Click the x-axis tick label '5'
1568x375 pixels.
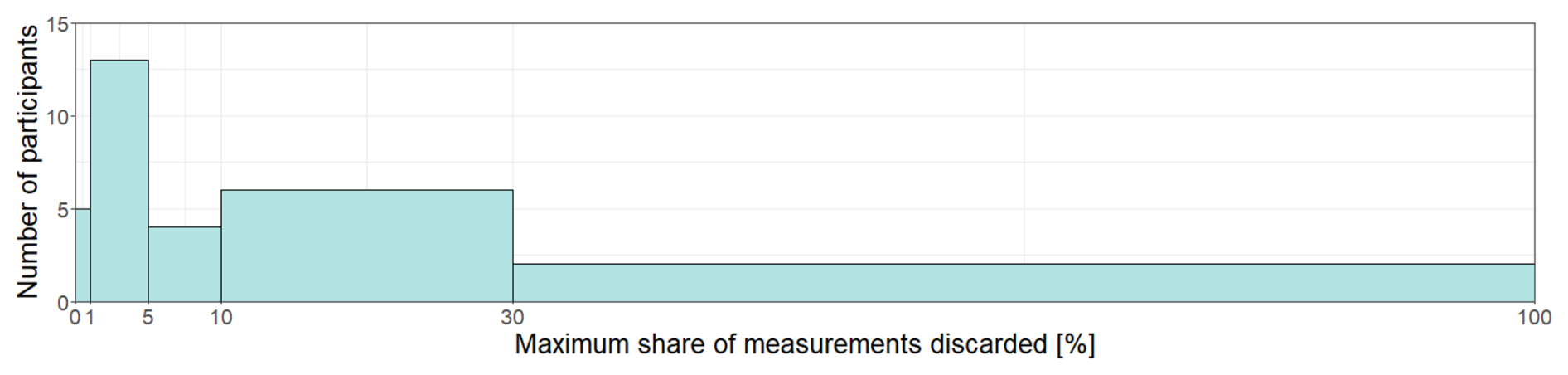(x=148, y=318)
